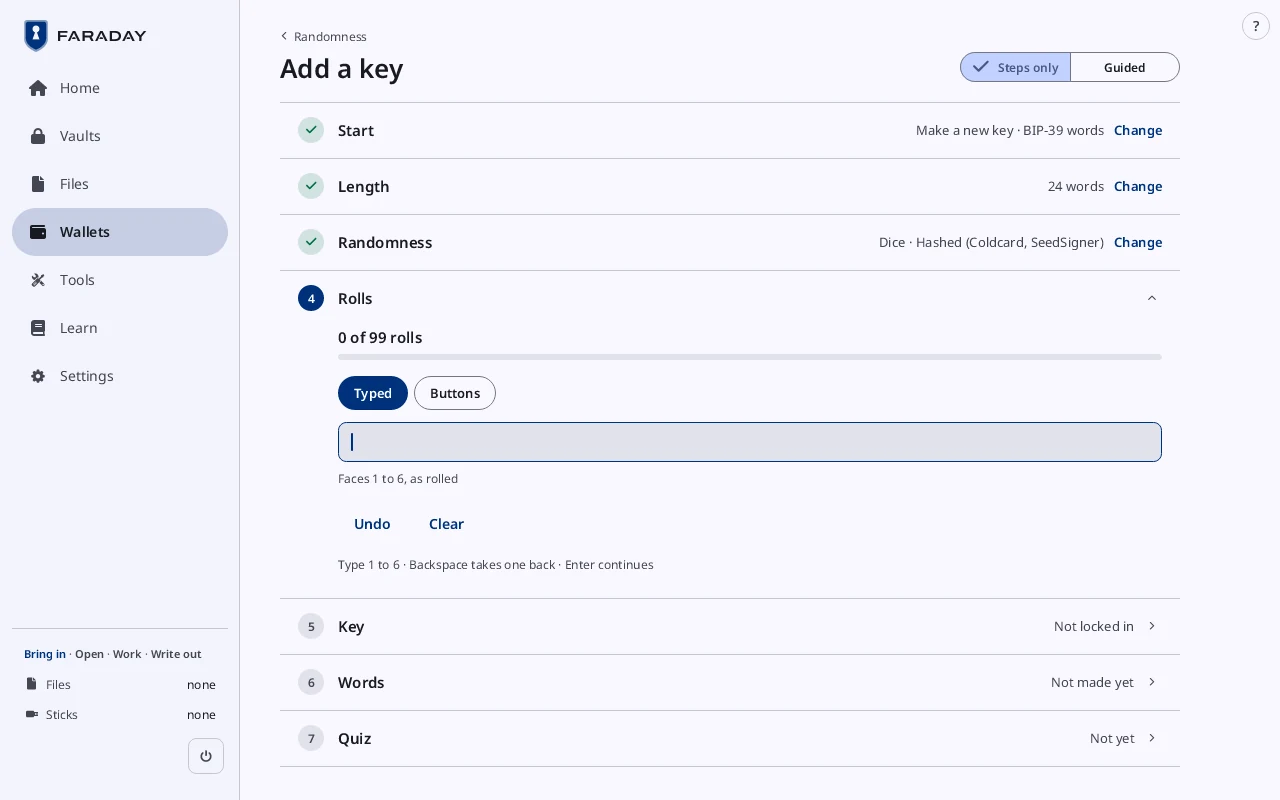
Task: Click the green checkmark beside Start
Action: (x=311, y=130)
